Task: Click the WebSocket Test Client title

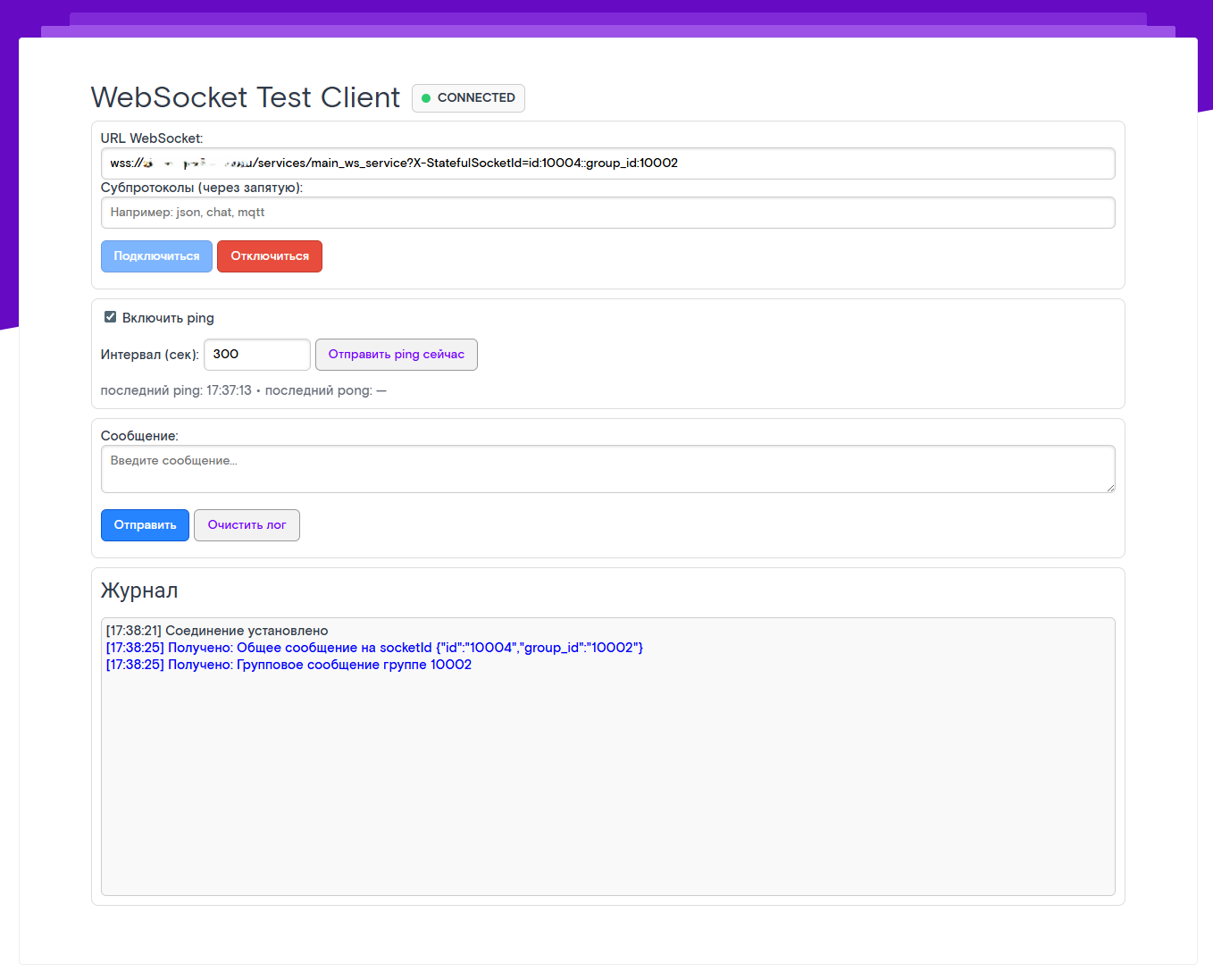Action: [246, 97]
